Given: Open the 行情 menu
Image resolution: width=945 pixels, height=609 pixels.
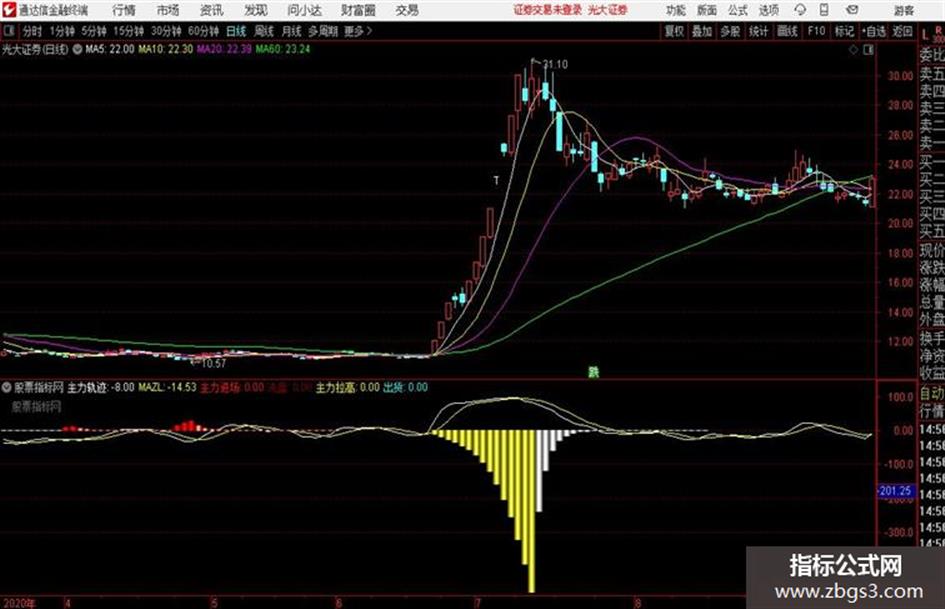Looking at the screenshot, I should pos(124,10).
